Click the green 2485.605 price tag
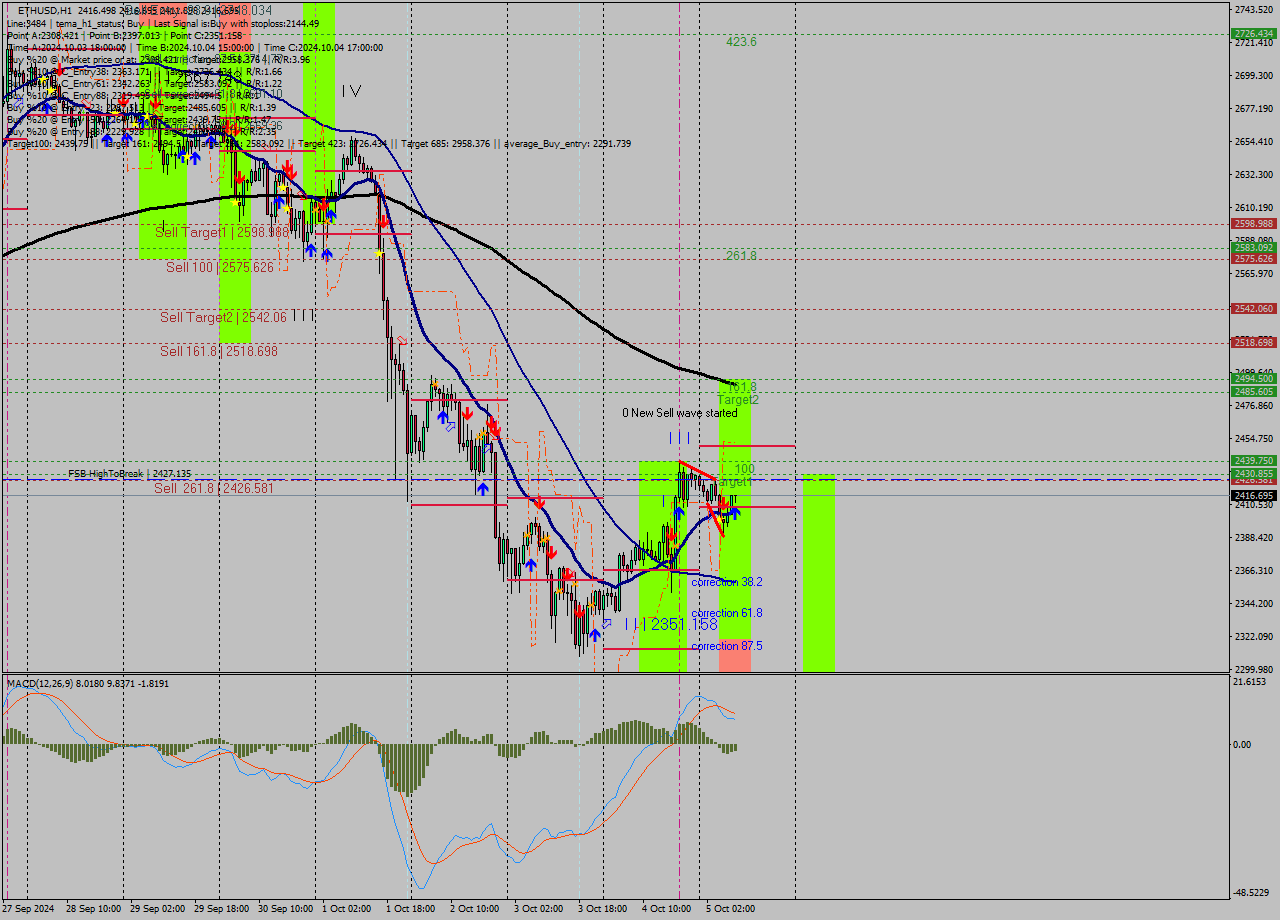Screen dimensions: 1280x920 click(x=1254, y=391)
